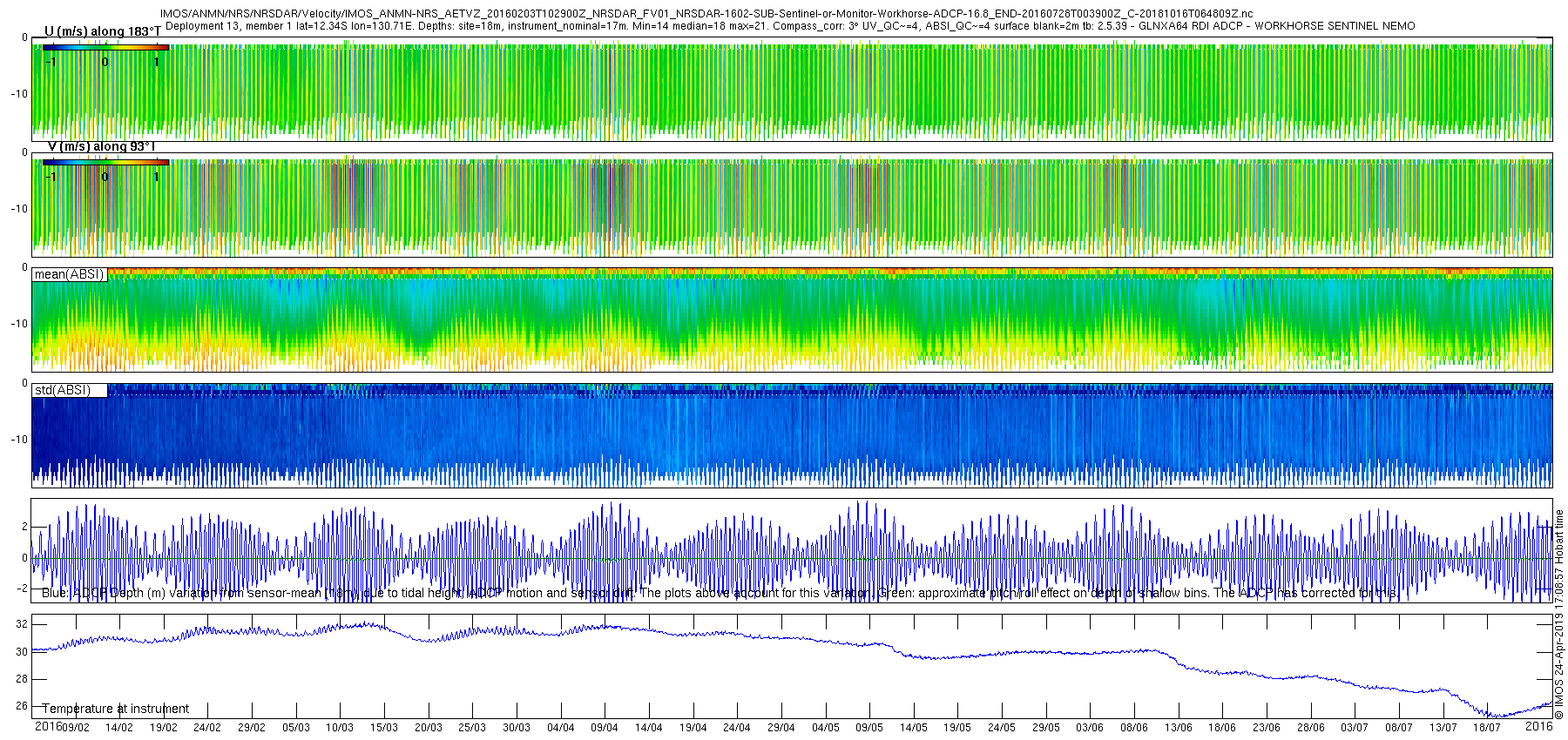Click the '19/02' date tick label
Image resolution: width=1568 pixels, height=740 pixels.
[x=164, y=728]
